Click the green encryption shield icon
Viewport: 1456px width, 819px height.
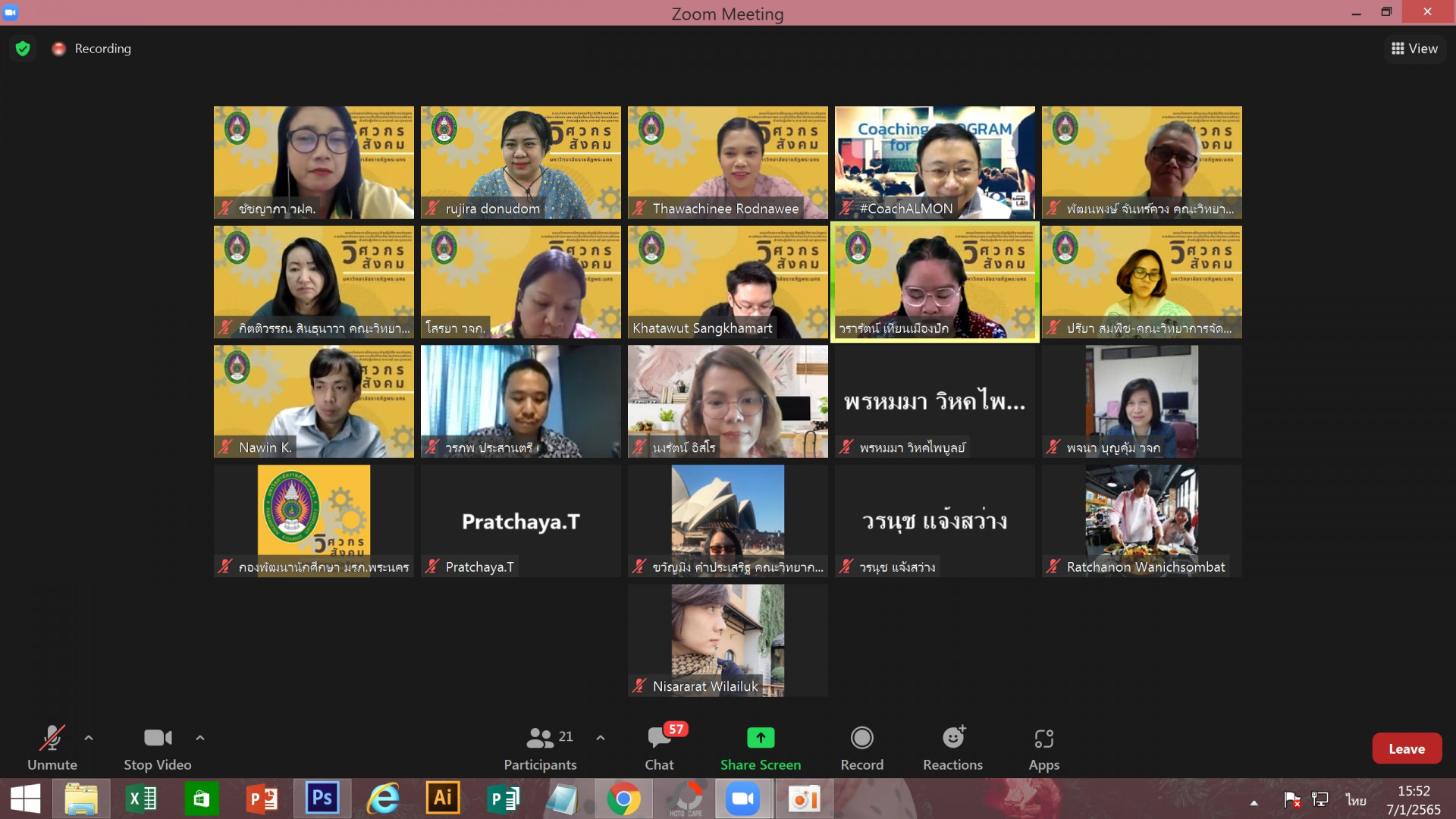[x=23, y=49]
